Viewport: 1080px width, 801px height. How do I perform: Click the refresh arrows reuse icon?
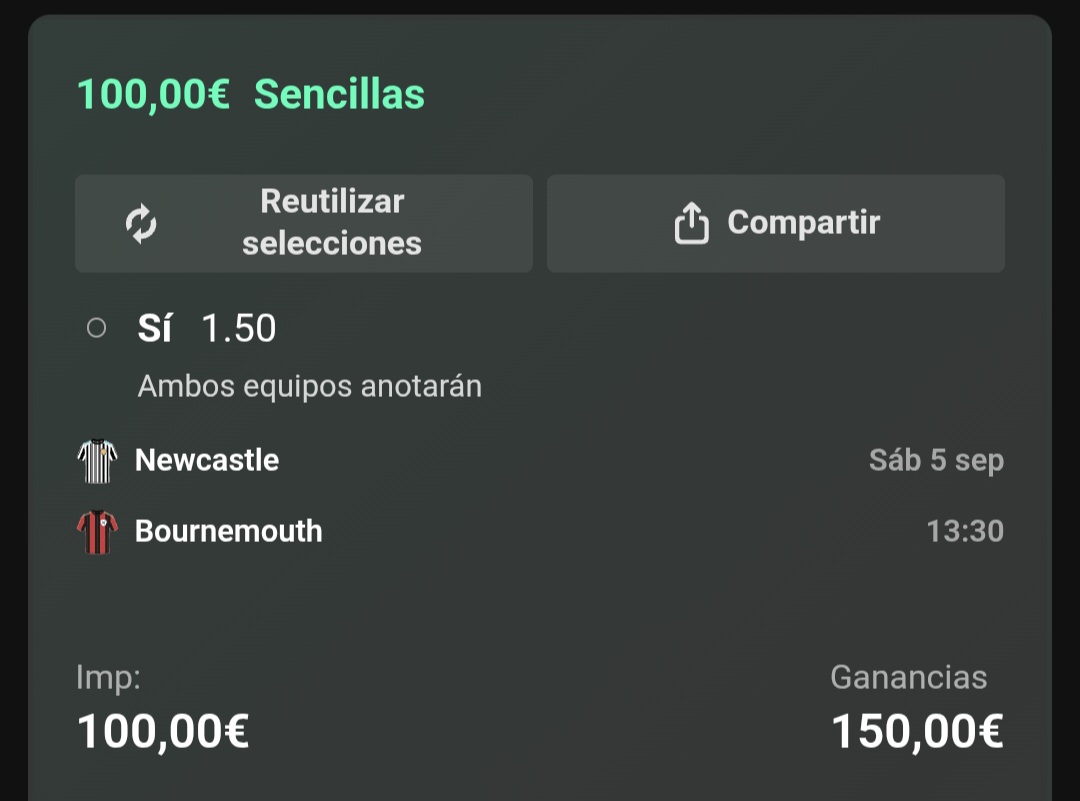coord(141,224)
